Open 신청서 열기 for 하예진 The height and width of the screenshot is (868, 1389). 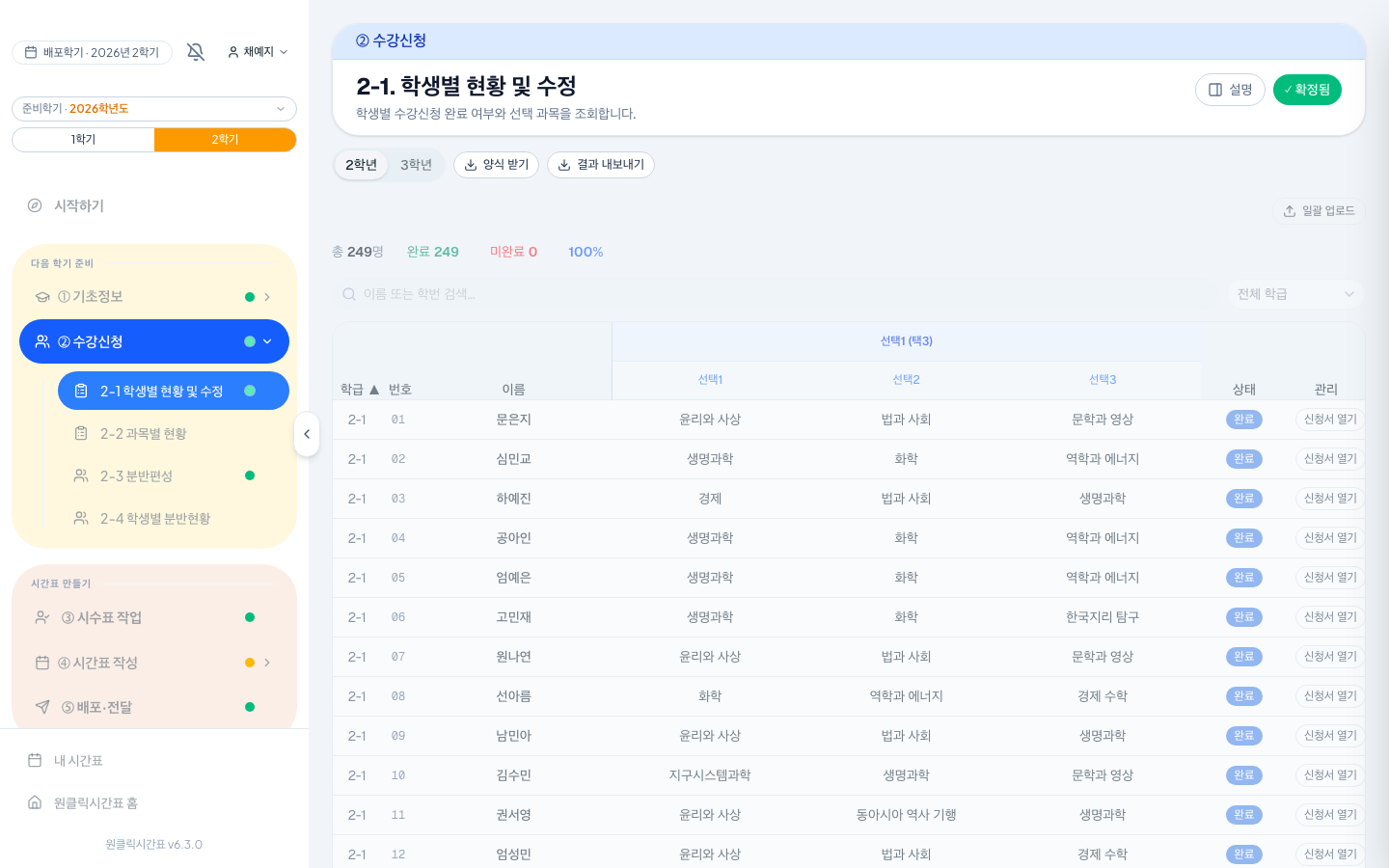(x=1330, y=499)
